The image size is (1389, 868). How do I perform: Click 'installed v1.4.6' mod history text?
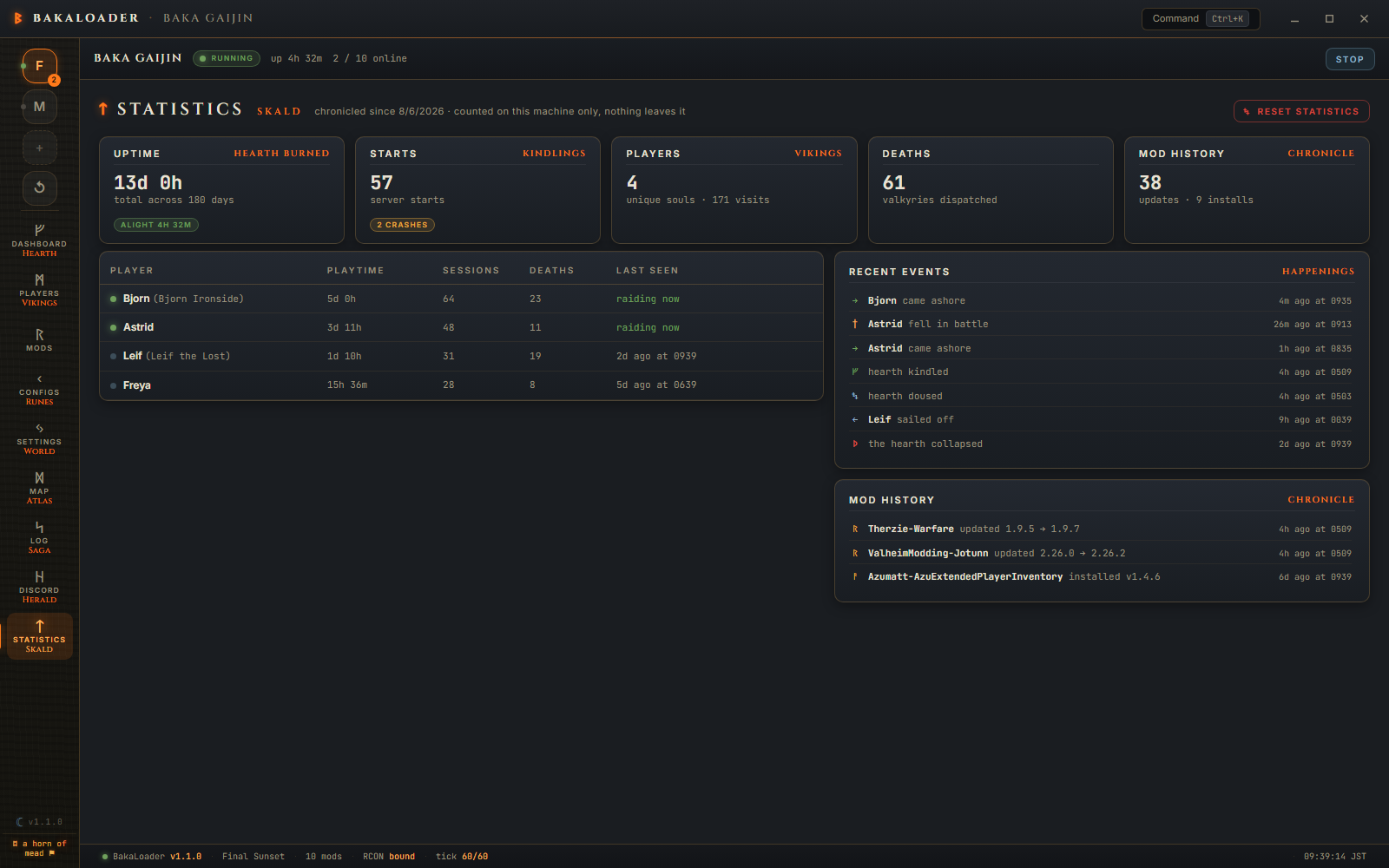pyautogui.click(x=1114, y=576)
